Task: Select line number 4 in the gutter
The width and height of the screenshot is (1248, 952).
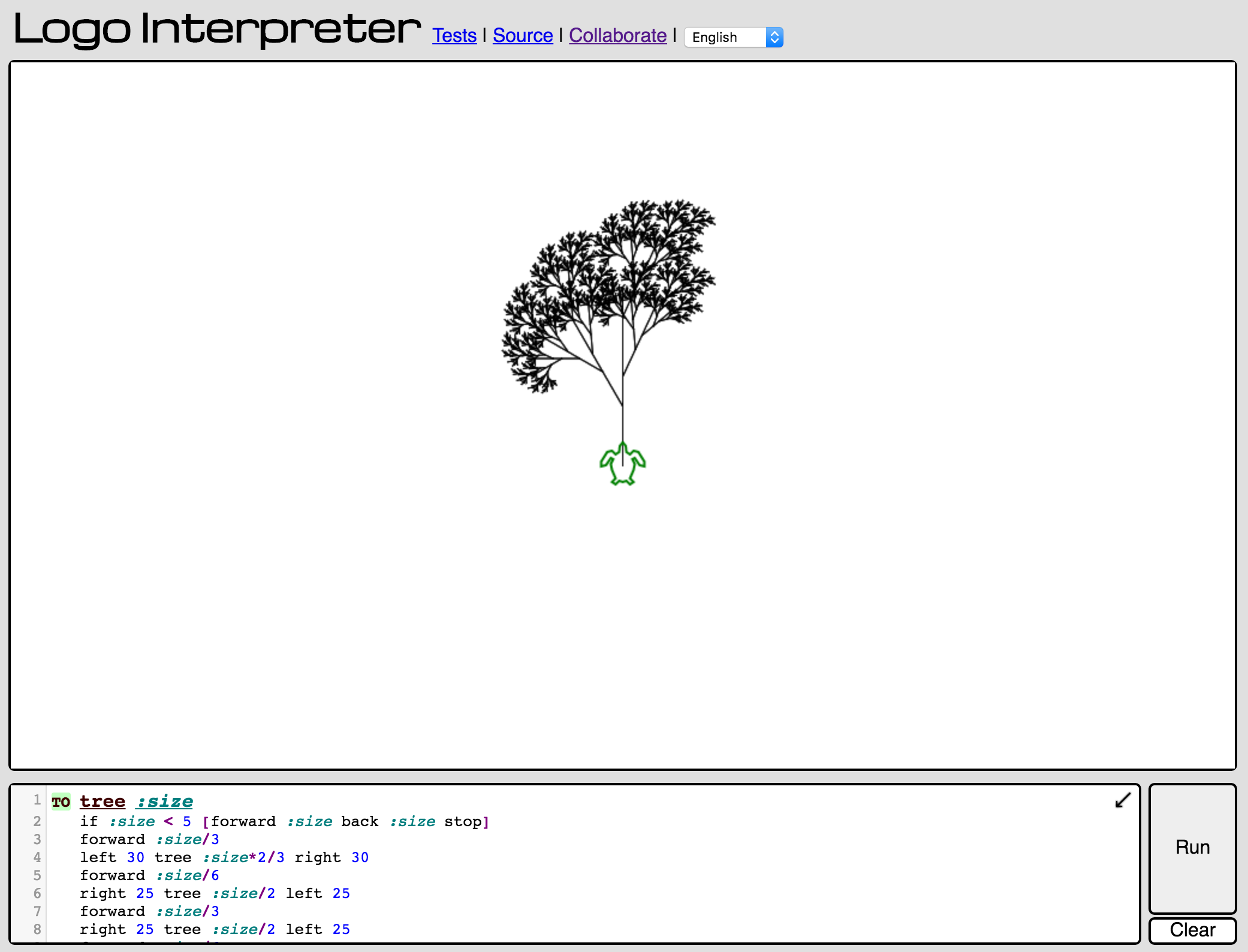Action: (x=37, y=857)
